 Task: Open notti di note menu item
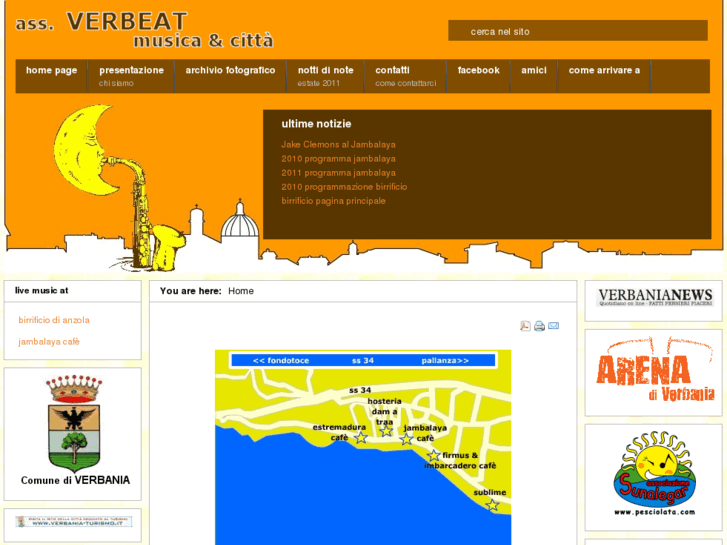(325, 76)
